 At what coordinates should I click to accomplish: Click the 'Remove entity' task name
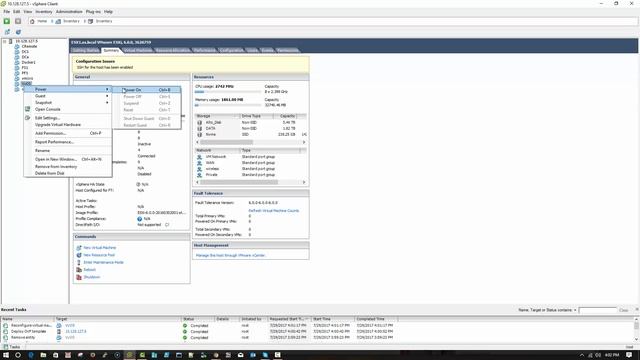pyautogui.click(x=23, y=338)
